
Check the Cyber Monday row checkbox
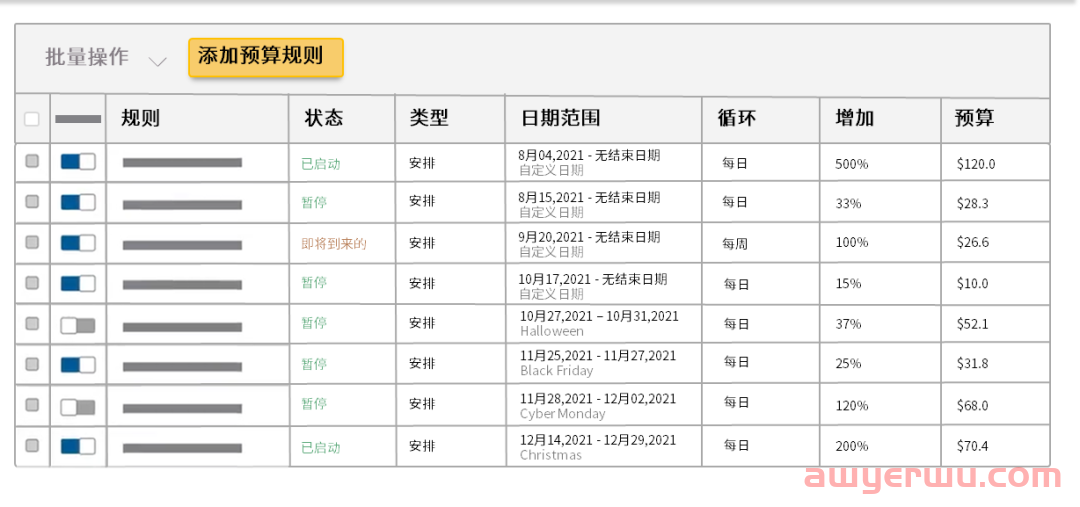tap(32, 405)
